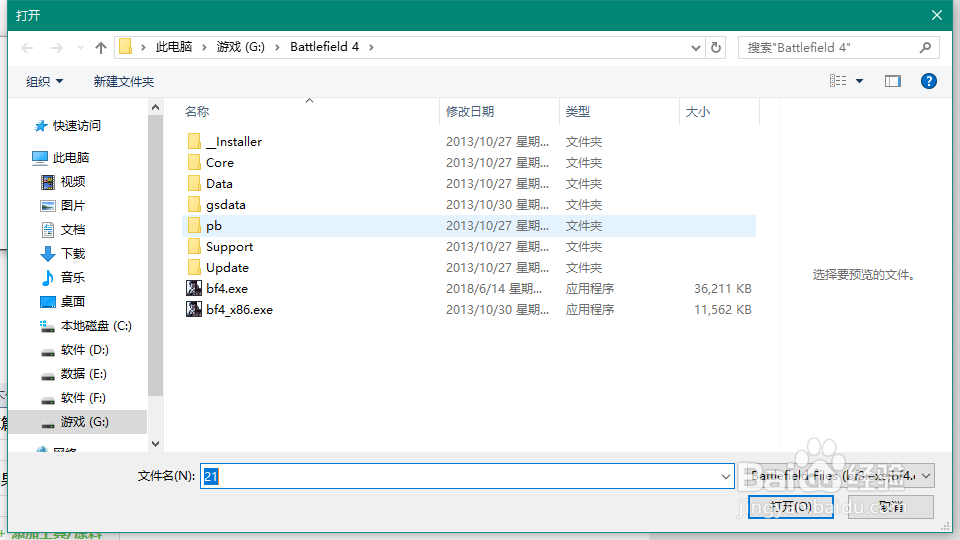
Task: Click Battlefield 4 breadcrumb segment
Action: point(324,47)
